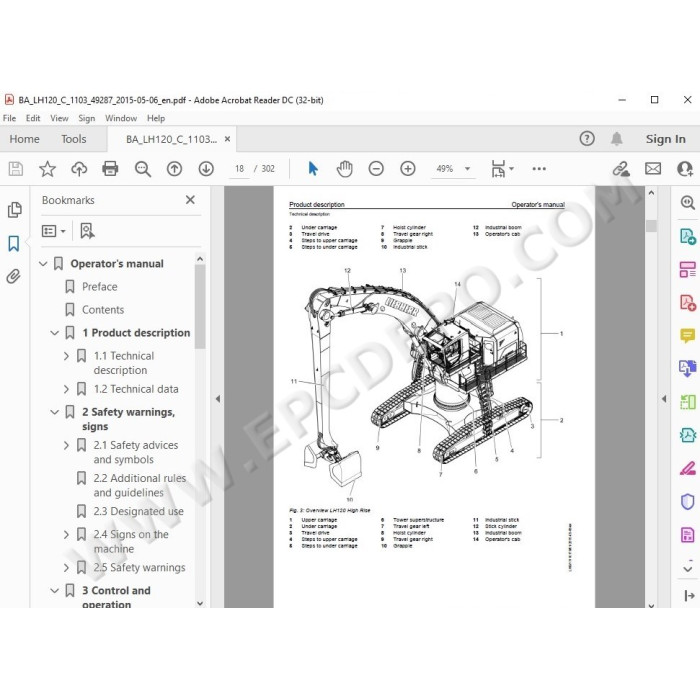Hide the right tools pane arrow
The width and height of the screenshot is (700, 700).
point(664,399)
